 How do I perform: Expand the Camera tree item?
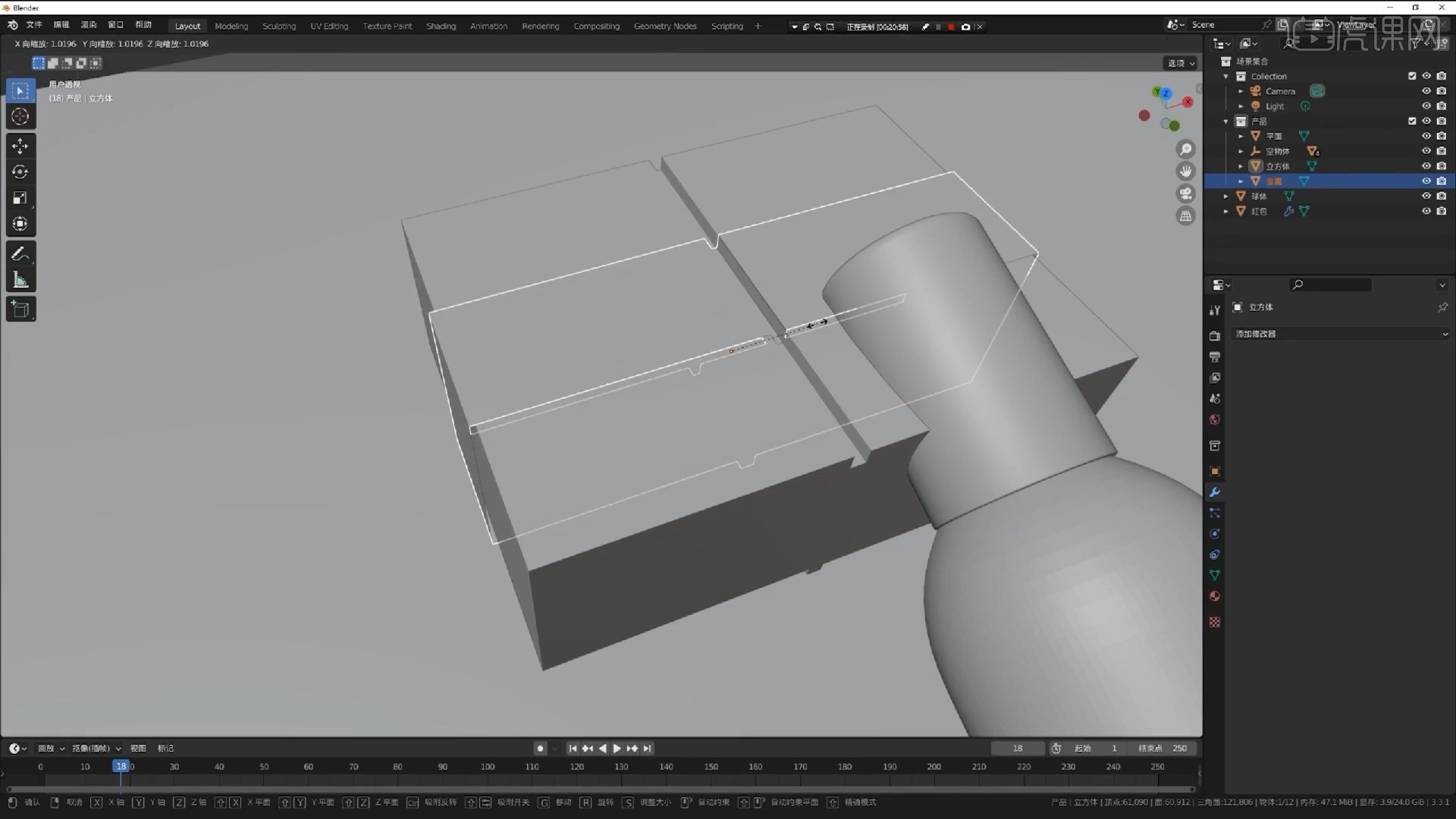(1241, 91)
